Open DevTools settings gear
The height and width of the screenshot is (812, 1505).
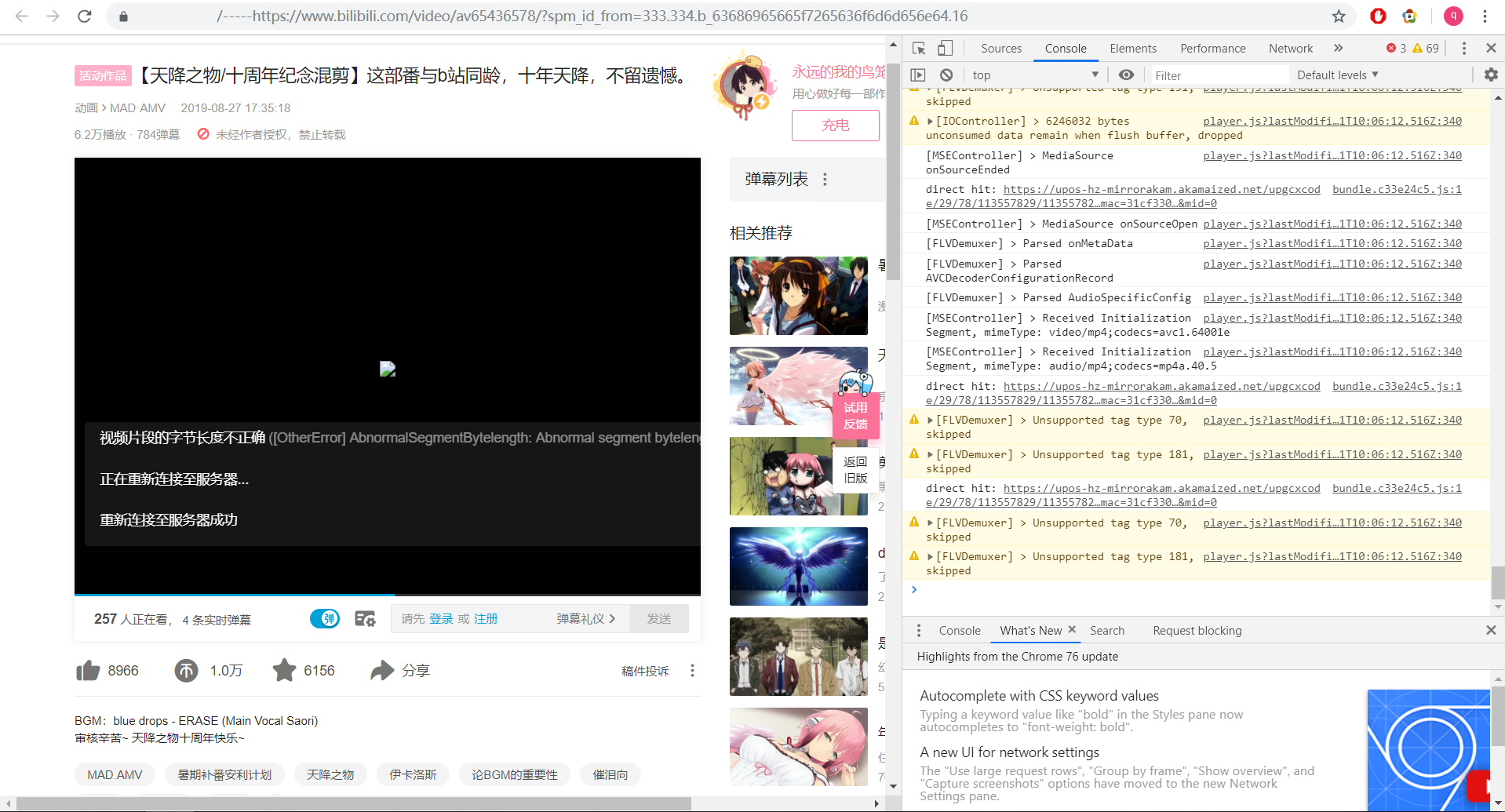(1490, 75)
